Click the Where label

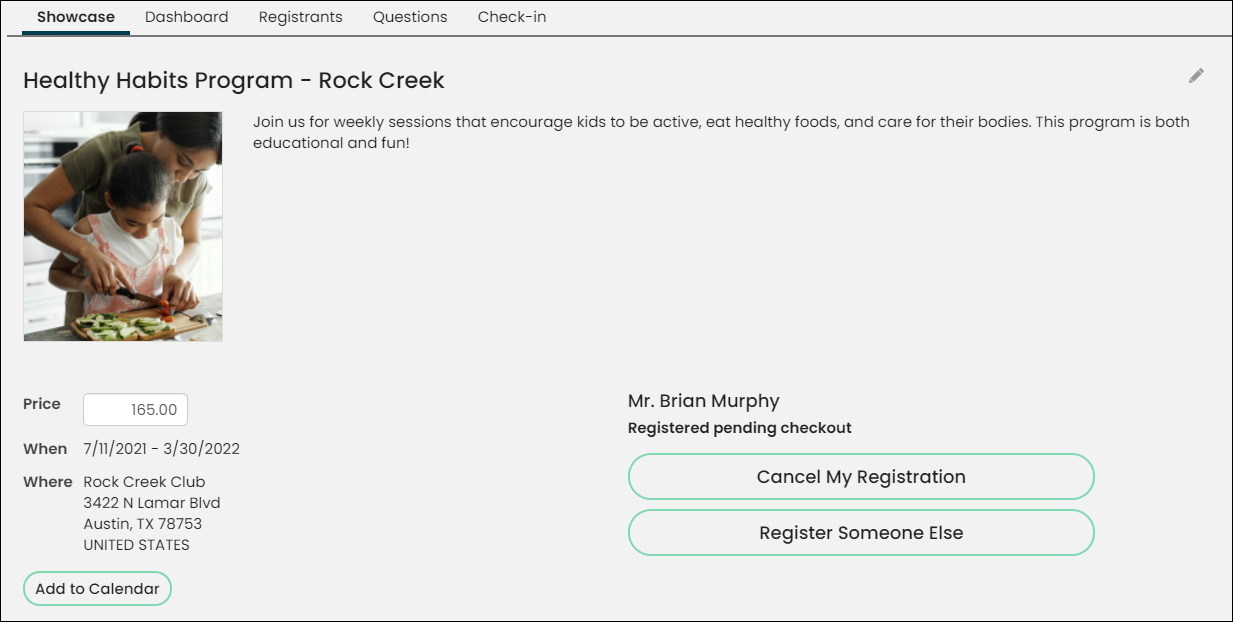coord(48,482)
